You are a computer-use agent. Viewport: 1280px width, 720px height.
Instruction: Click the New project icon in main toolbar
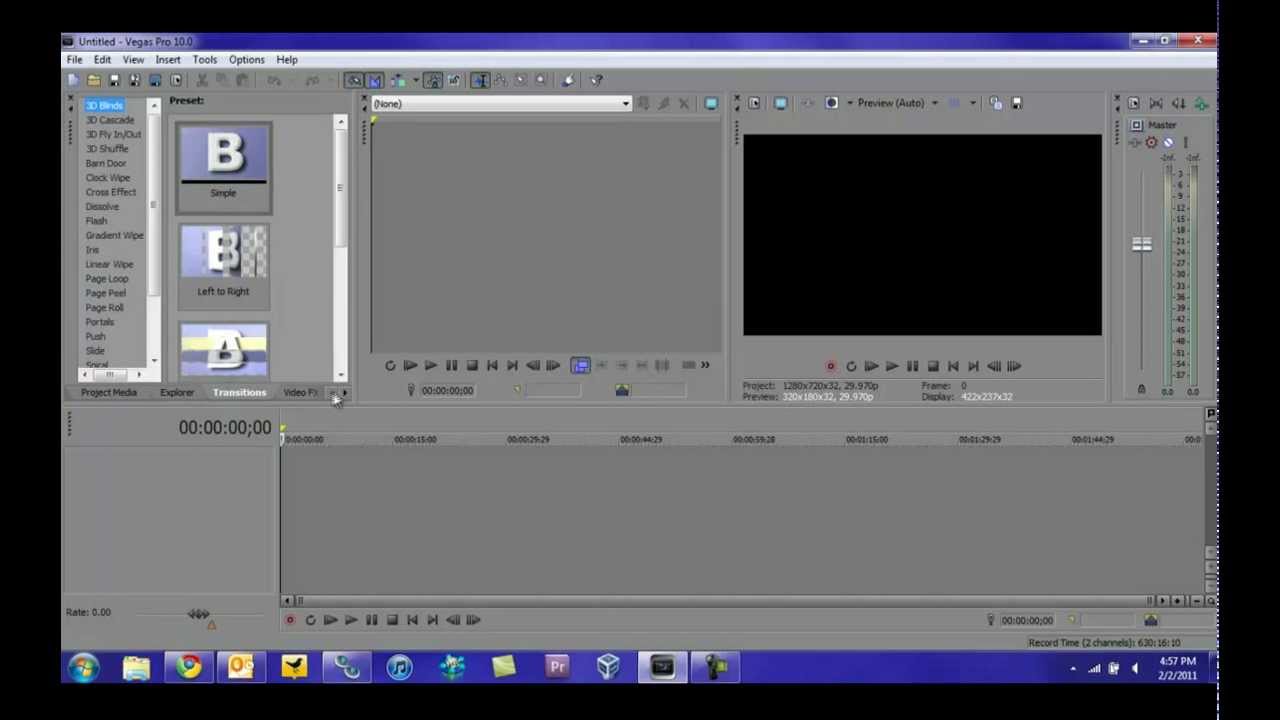73,80
